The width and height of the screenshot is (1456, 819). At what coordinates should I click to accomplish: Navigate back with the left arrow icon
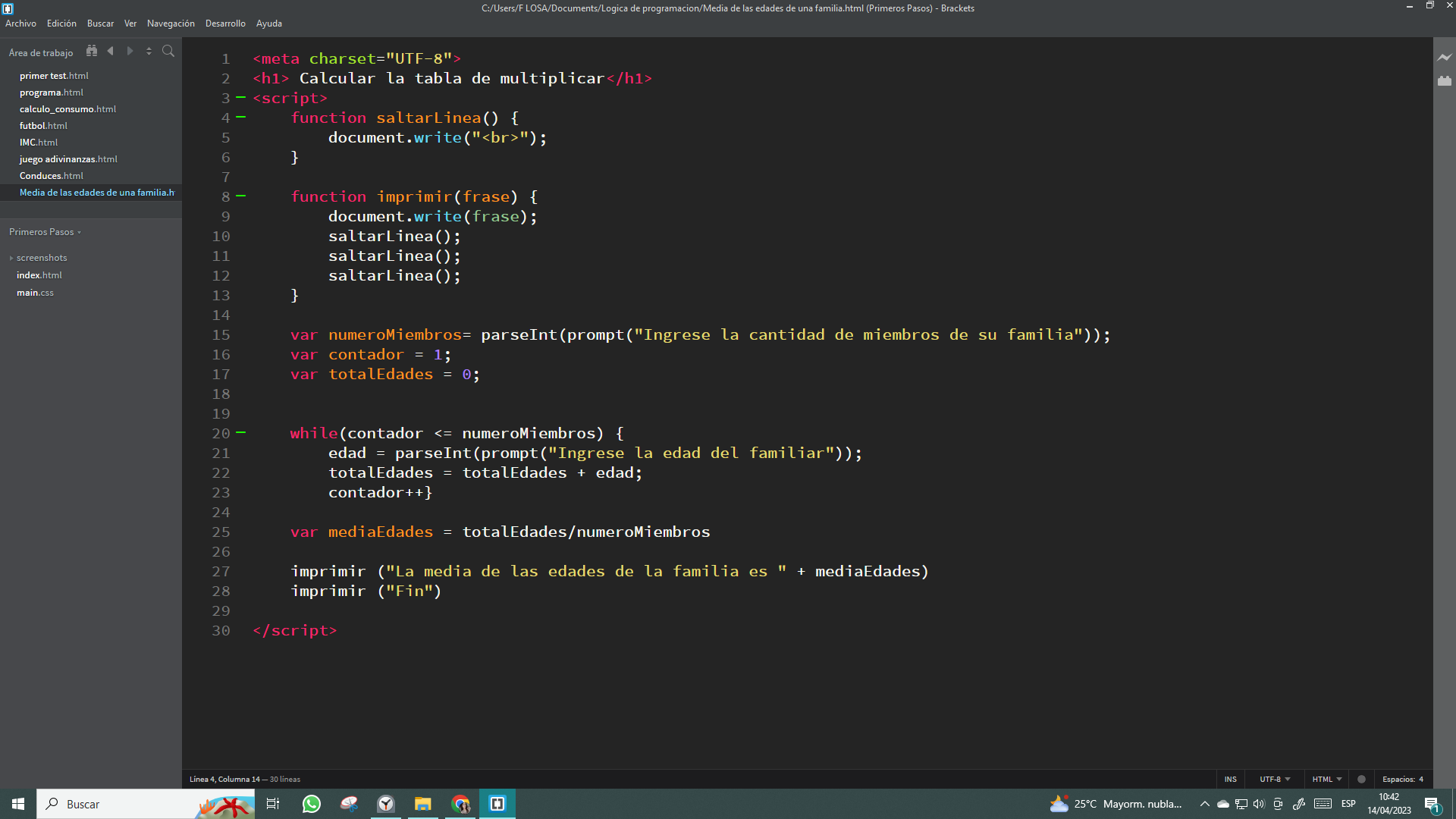[x=111, y=52]
